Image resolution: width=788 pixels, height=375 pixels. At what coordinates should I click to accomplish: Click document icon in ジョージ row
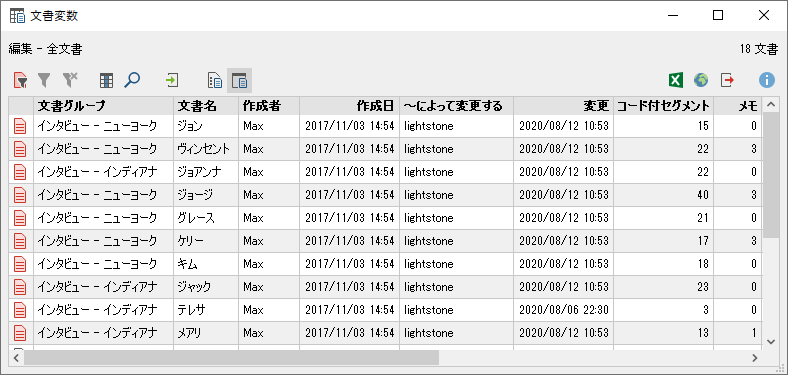pos(20,195)
